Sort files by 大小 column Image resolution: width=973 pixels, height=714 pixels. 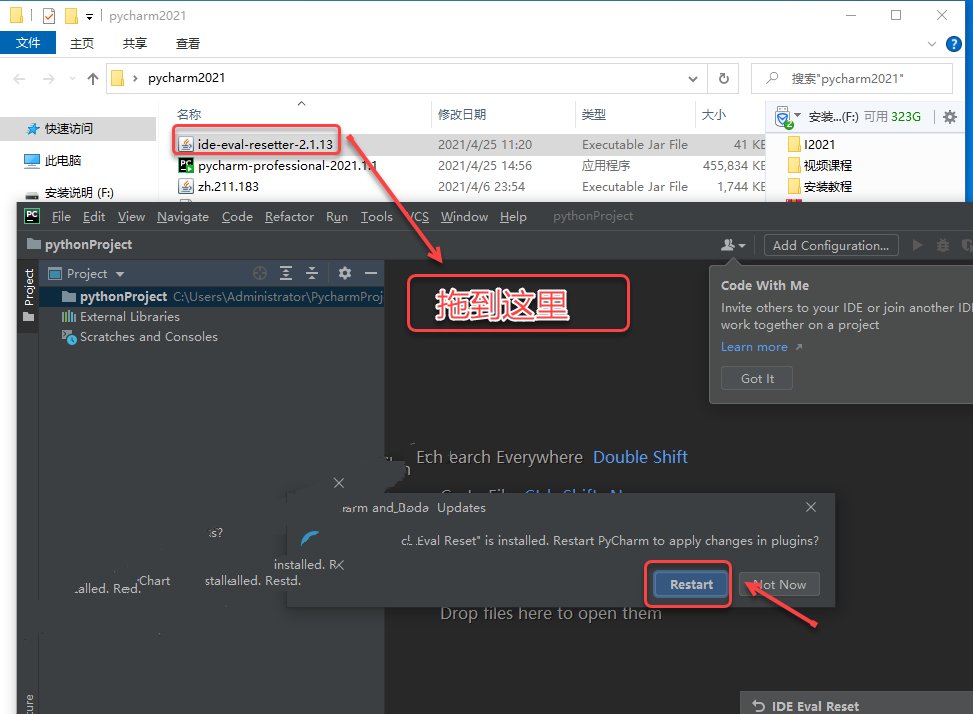714,115
